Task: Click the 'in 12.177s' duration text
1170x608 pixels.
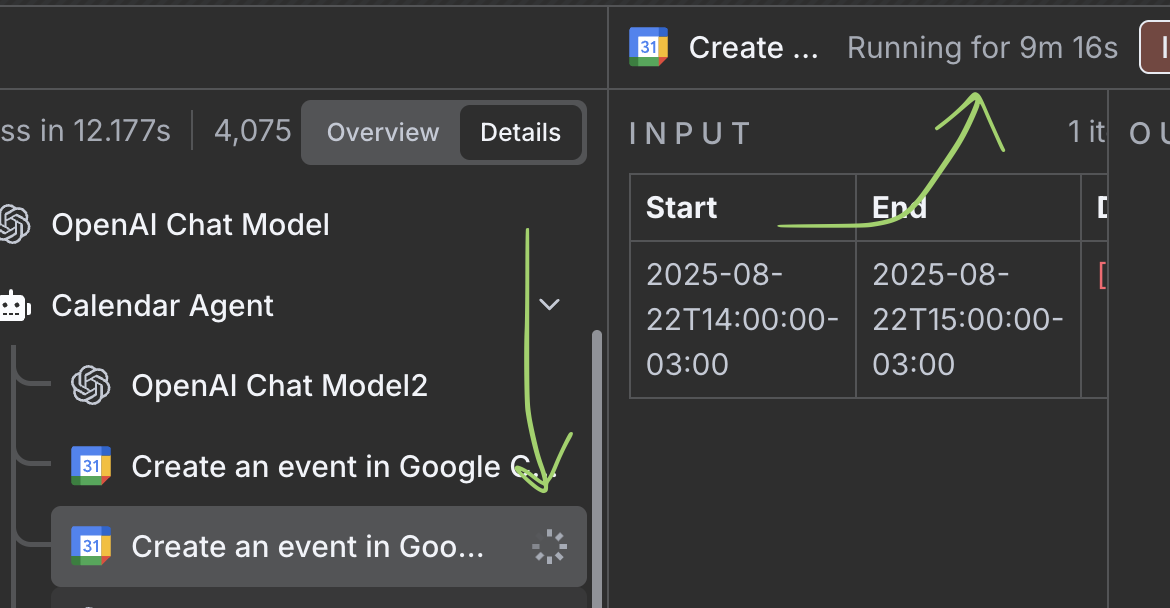Action: pos(105,131)
